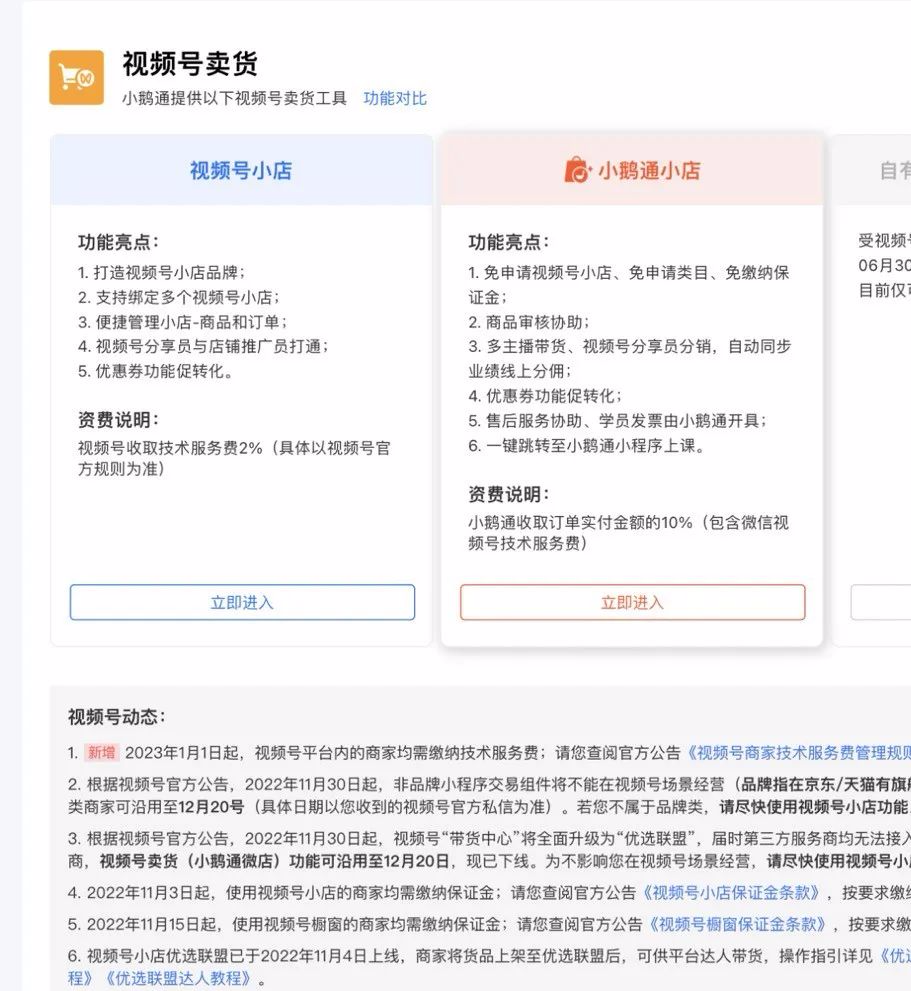Open 《视频号商家技术服务费管理规则》 link
911x991 pixels.
[798, 752]
